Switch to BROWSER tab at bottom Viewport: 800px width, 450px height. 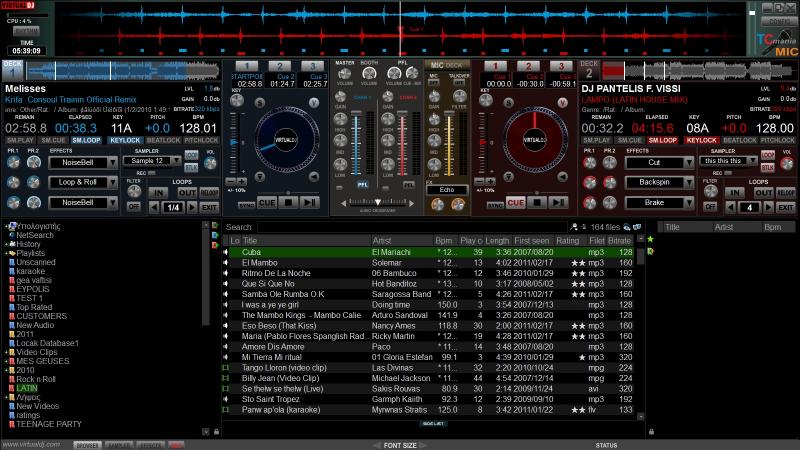88,445
